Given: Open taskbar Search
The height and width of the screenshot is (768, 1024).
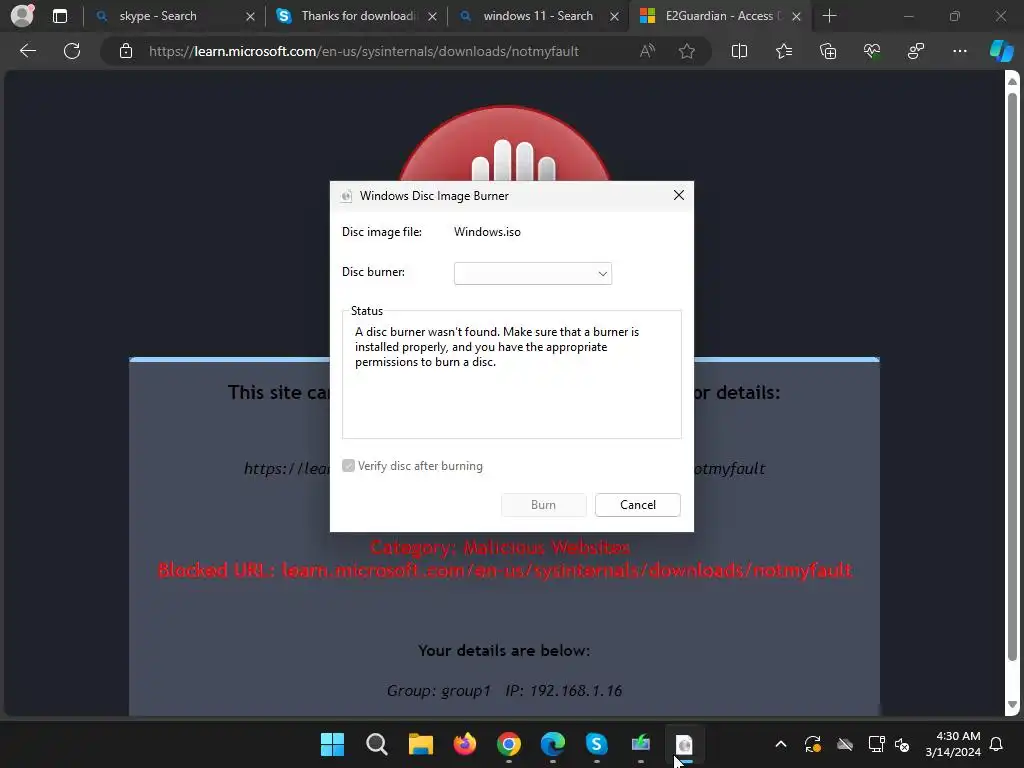Looking at the screenshot, I should coord(377,744).
